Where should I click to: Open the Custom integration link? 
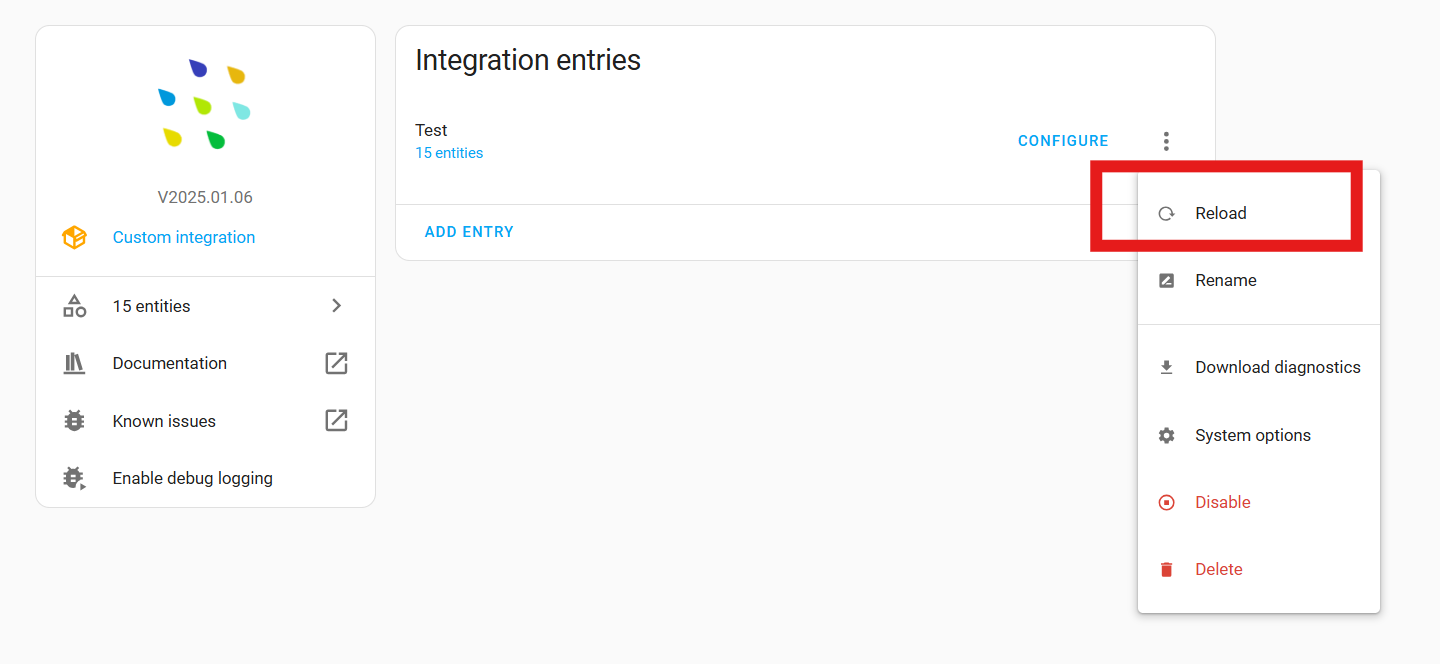coord(184,238)
